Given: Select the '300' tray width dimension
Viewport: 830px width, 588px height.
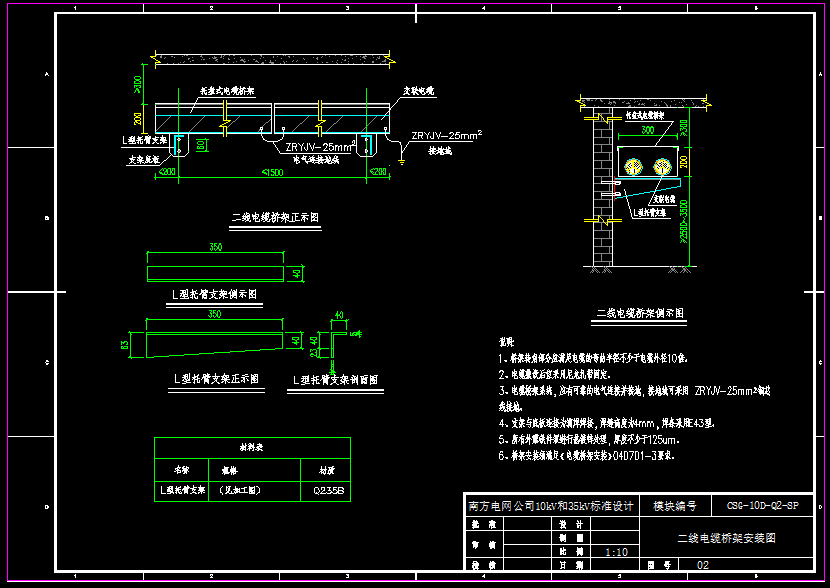Looking at the screenshot, I should click(647, 130).
